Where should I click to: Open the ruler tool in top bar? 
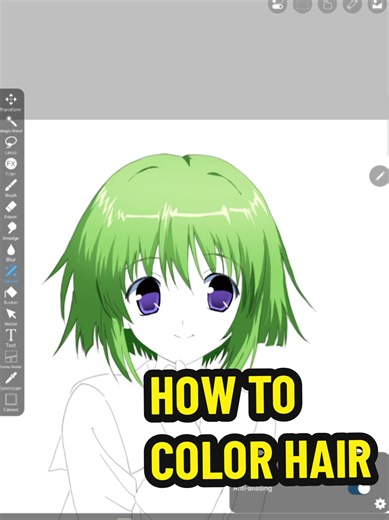tap(352, 5)
